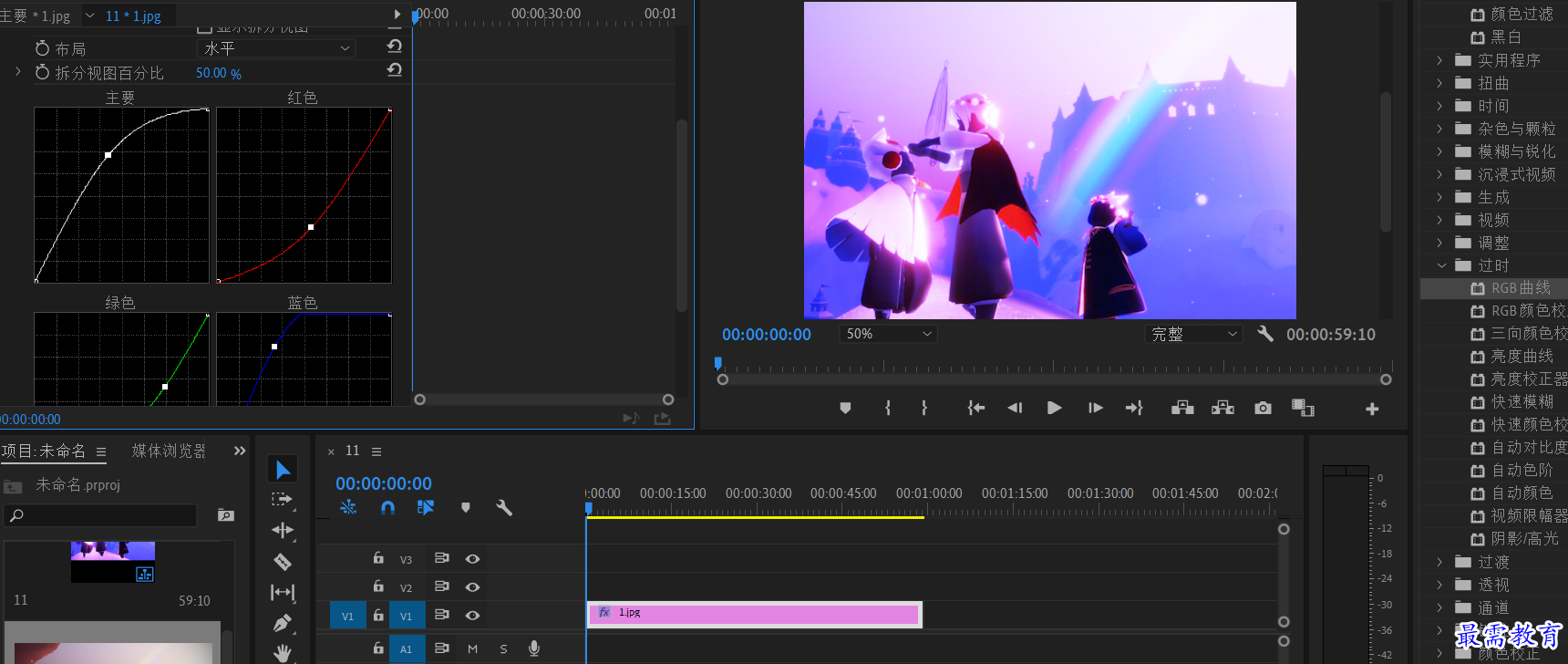
Task: Click Export Frame camera icon
Action: pyautogui.click(x=1263, y=408)
